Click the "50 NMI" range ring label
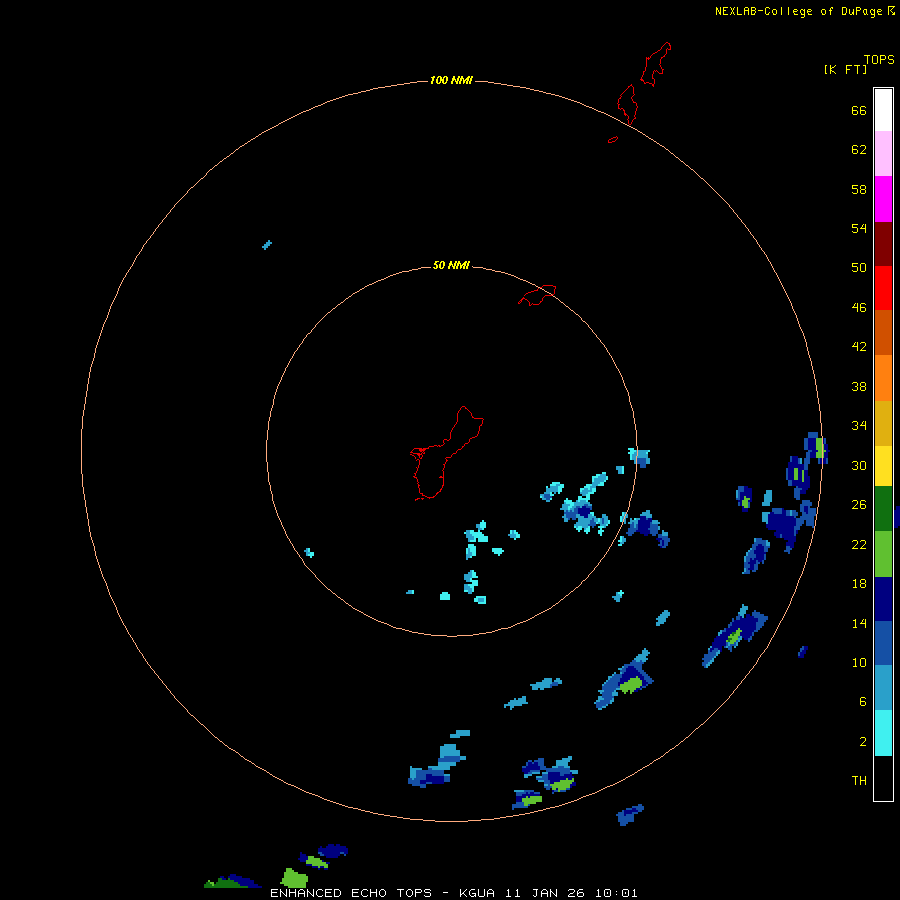 click(x=451, y=265)
